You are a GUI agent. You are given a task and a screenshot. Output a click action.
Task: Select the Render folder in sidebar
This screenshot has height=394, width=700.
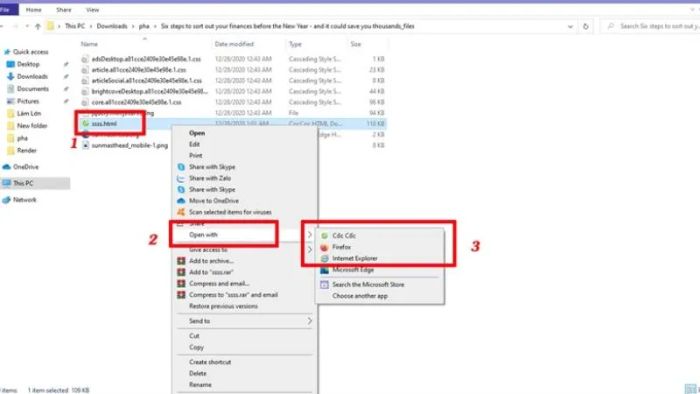[x=27, y=150]
